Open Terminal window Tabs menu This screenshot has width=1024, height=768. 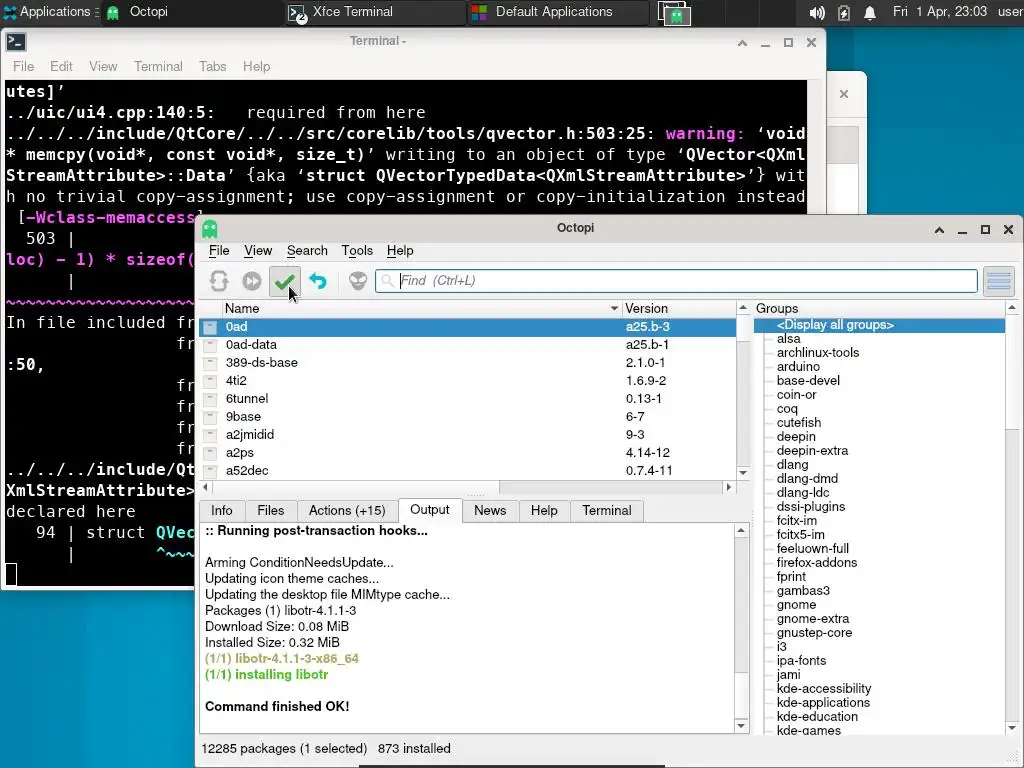(212, 67)
